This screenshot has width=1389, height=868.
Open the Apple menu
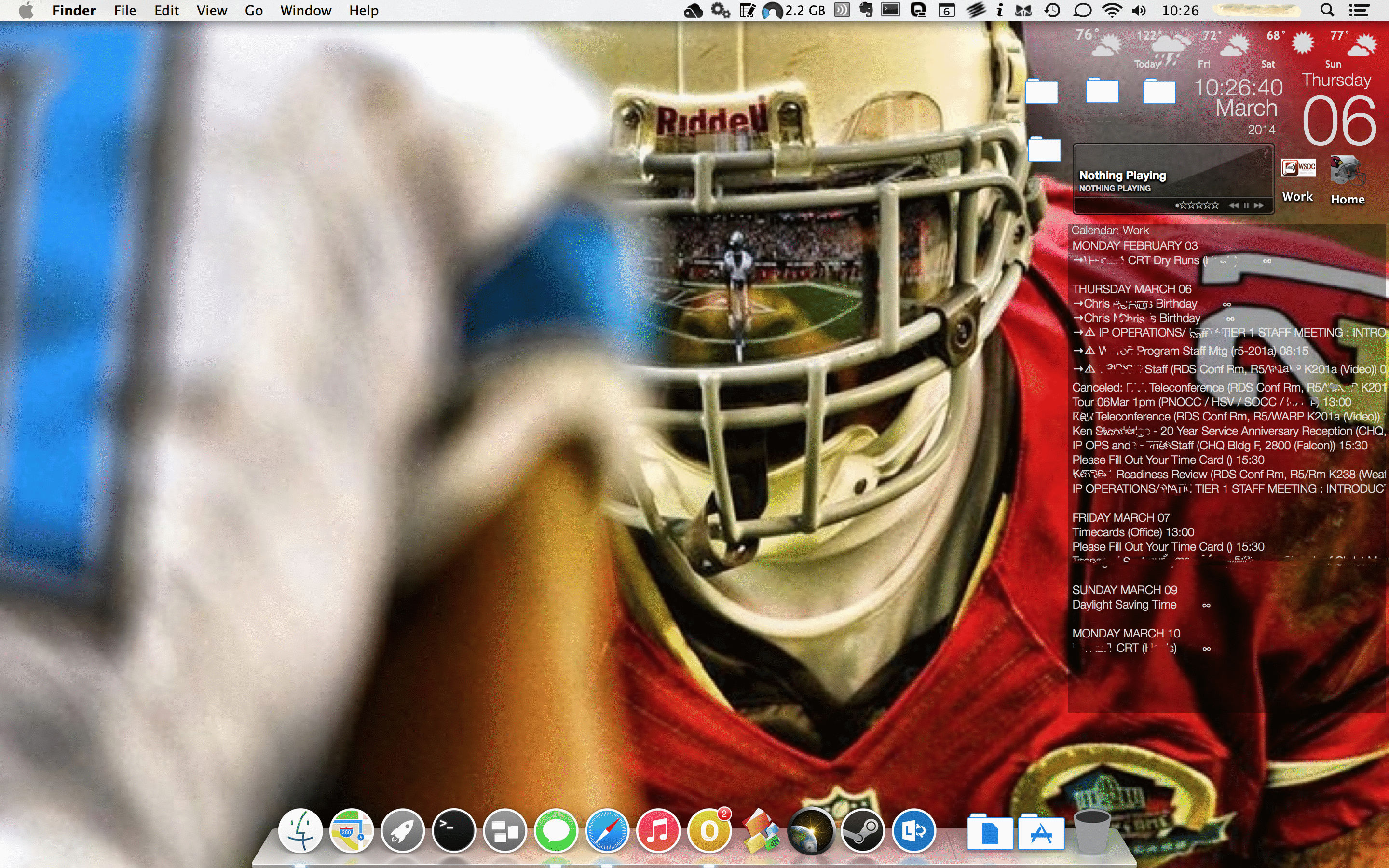coord(27,10)
